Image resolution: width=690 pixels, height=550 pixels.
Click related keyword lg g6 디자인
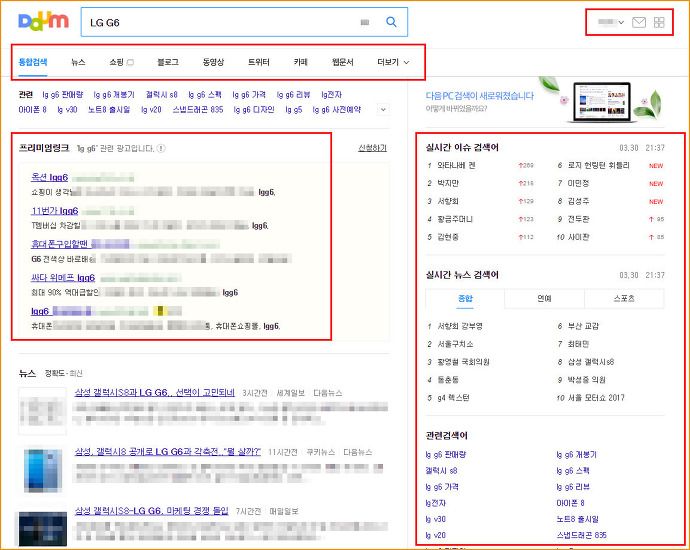[254, 110]
